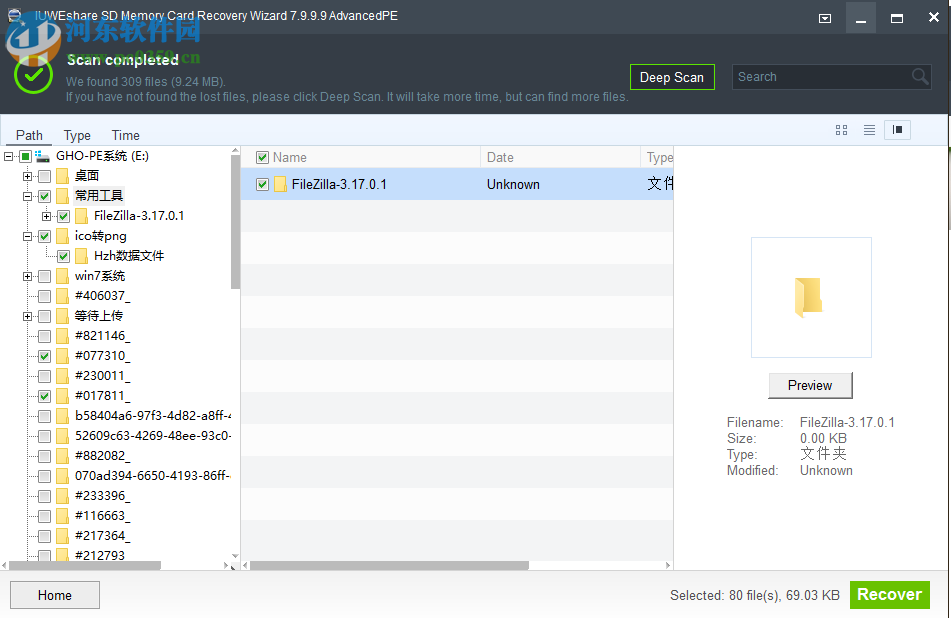The width and height of the screenshot is (951, 618).
Task: Click the minimize-to-tray icon in title bar
Action: click(x=825, y=18)
